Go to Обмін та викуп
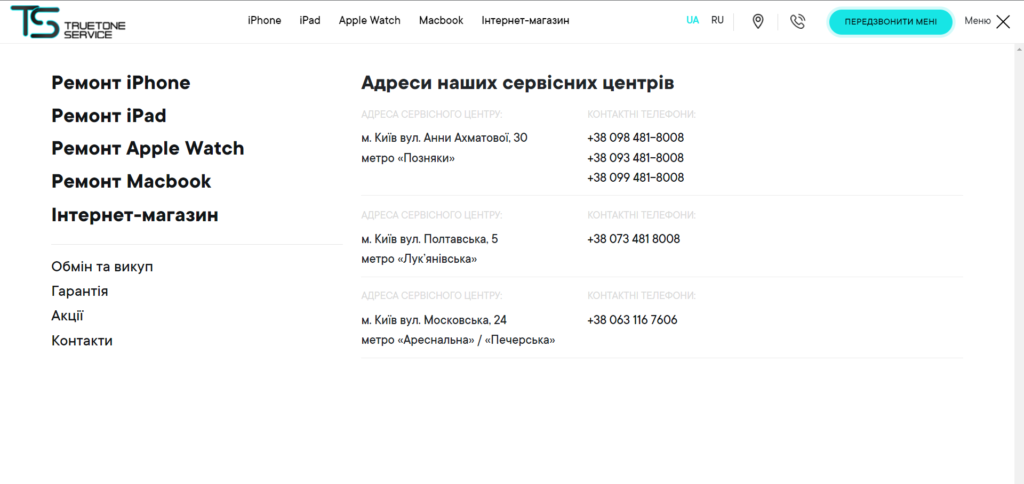The image size is (1024, 484). (x=103, y=266)
